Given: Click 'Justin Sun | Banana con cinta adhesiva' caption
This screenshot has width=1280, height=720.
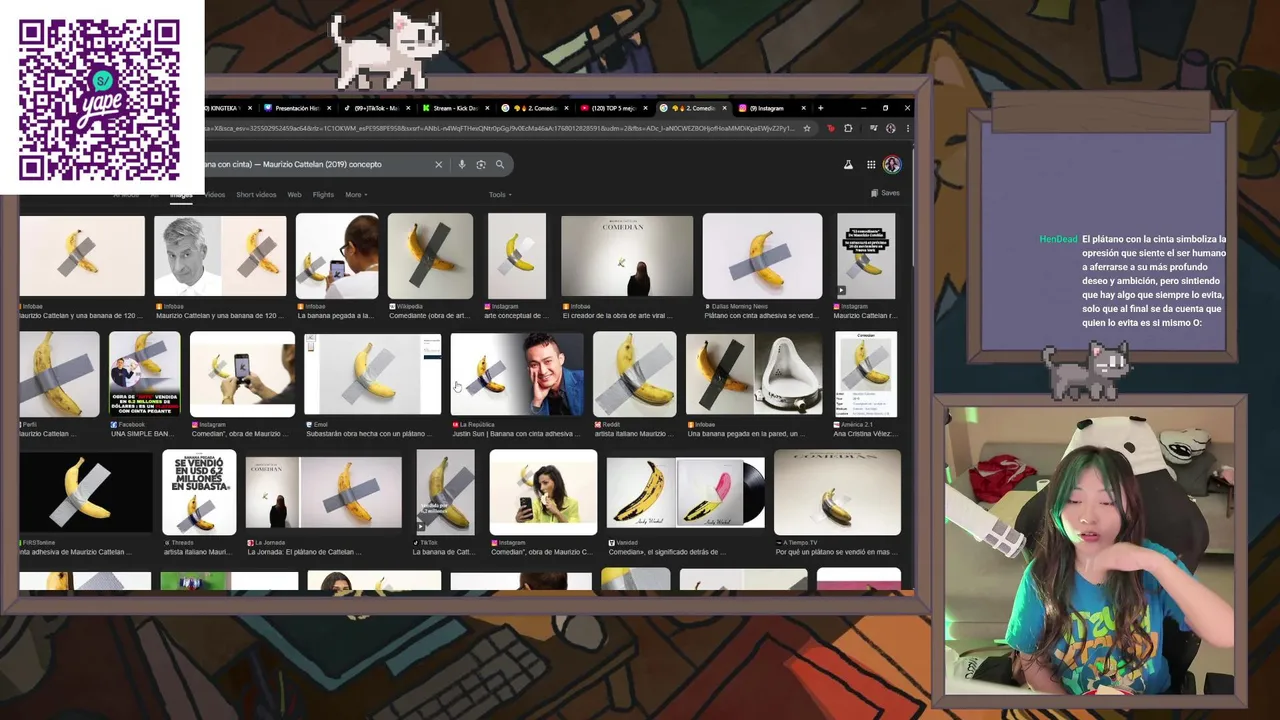Looking at the screenshot, I should pos(515,434).
